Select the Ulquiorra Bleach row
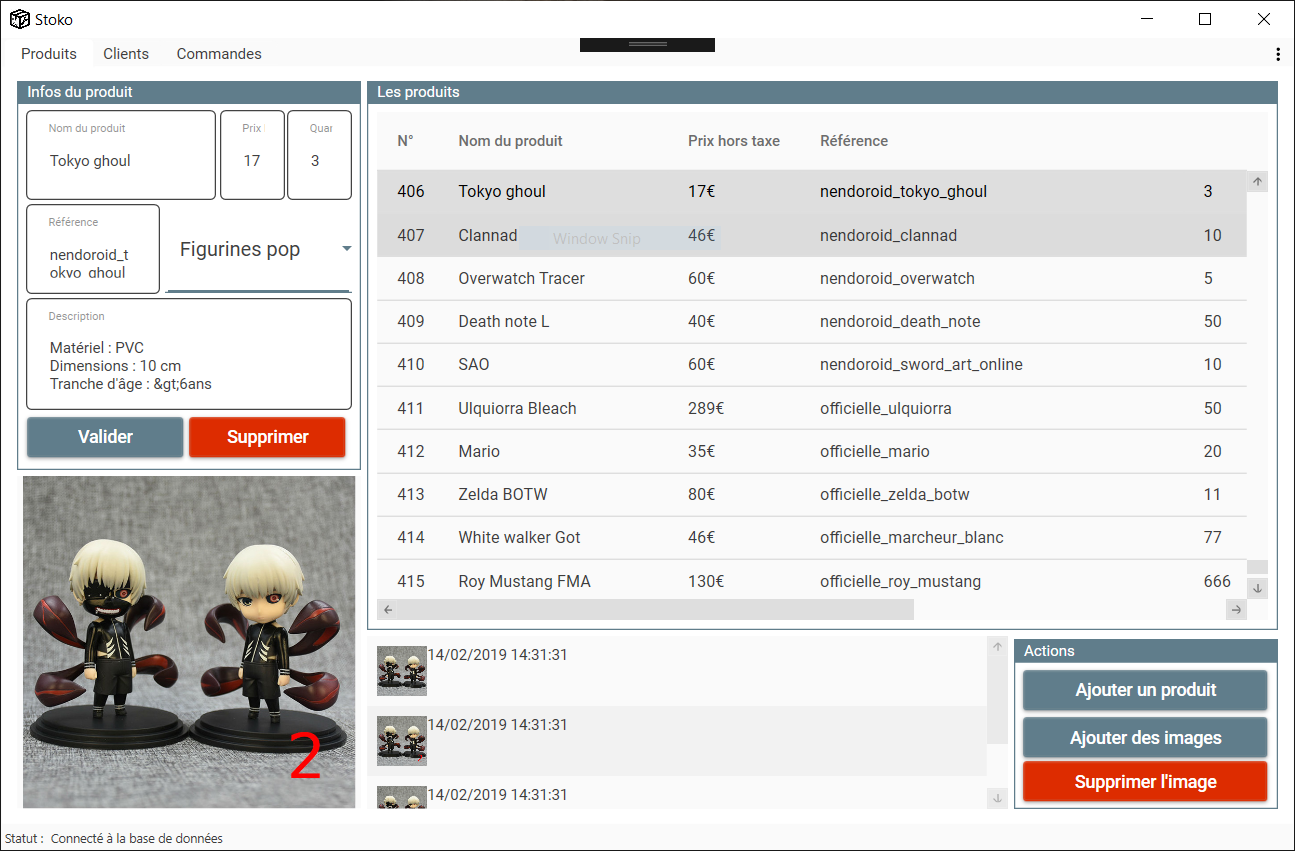The image size is (1295, 851). (812, 408)
